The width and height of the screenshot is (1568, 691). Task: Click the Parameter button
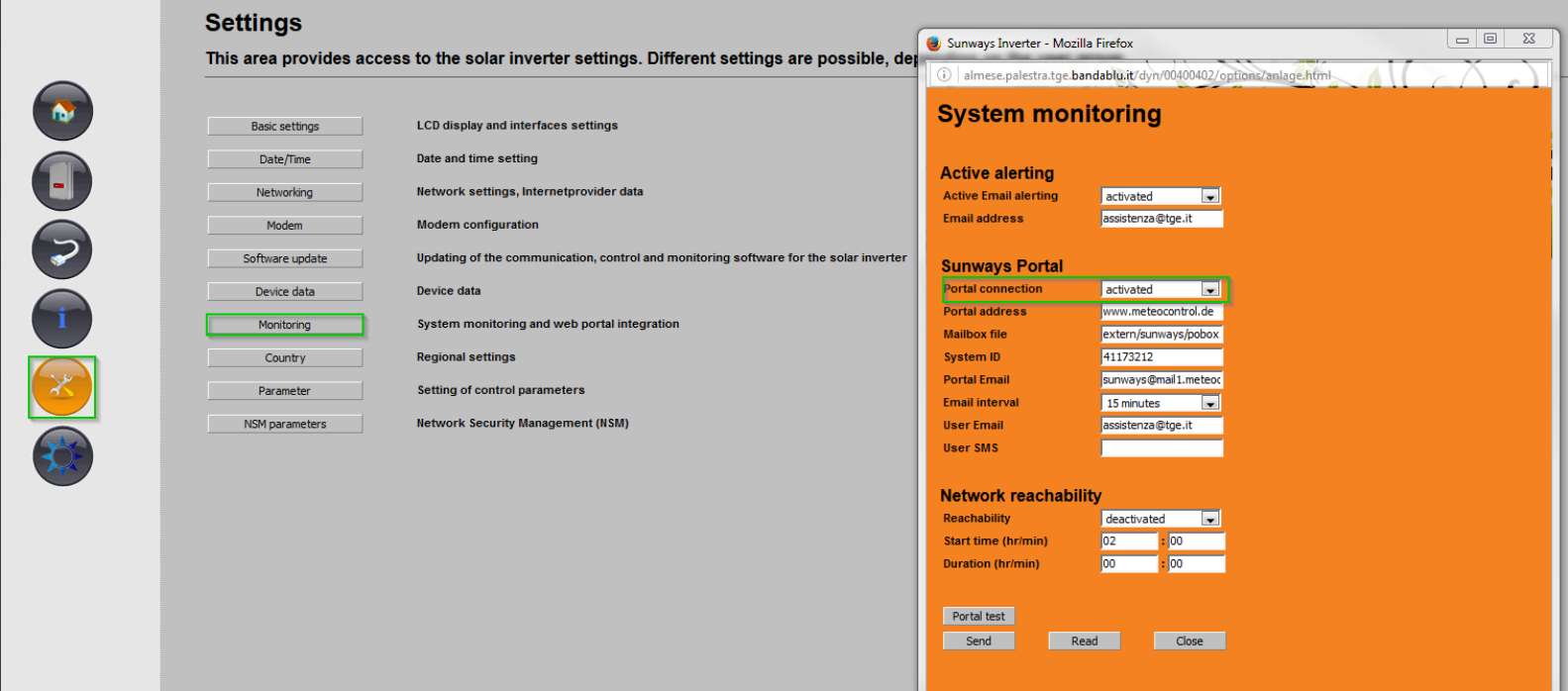click(285, 391)
